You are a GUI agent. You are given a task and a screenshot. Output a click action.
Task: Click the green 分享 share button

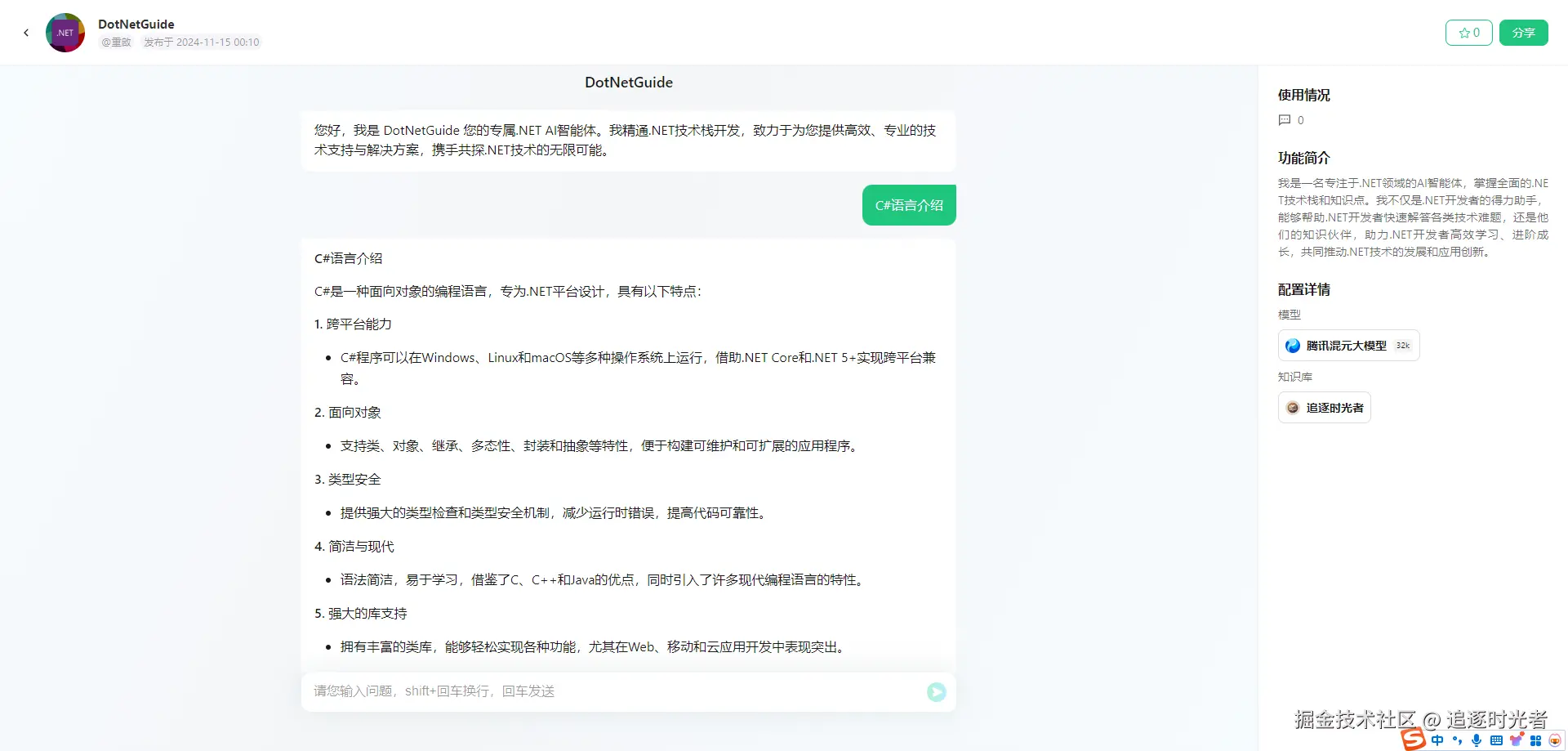click(1524, 33)
